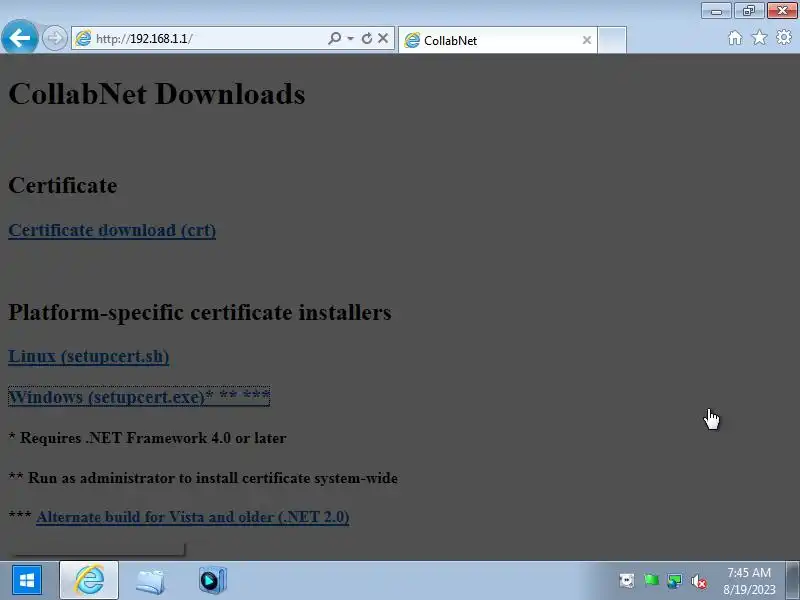Click the address bar URL 192.168.1.1
800x600 pixels.
(x=144, y=39)
